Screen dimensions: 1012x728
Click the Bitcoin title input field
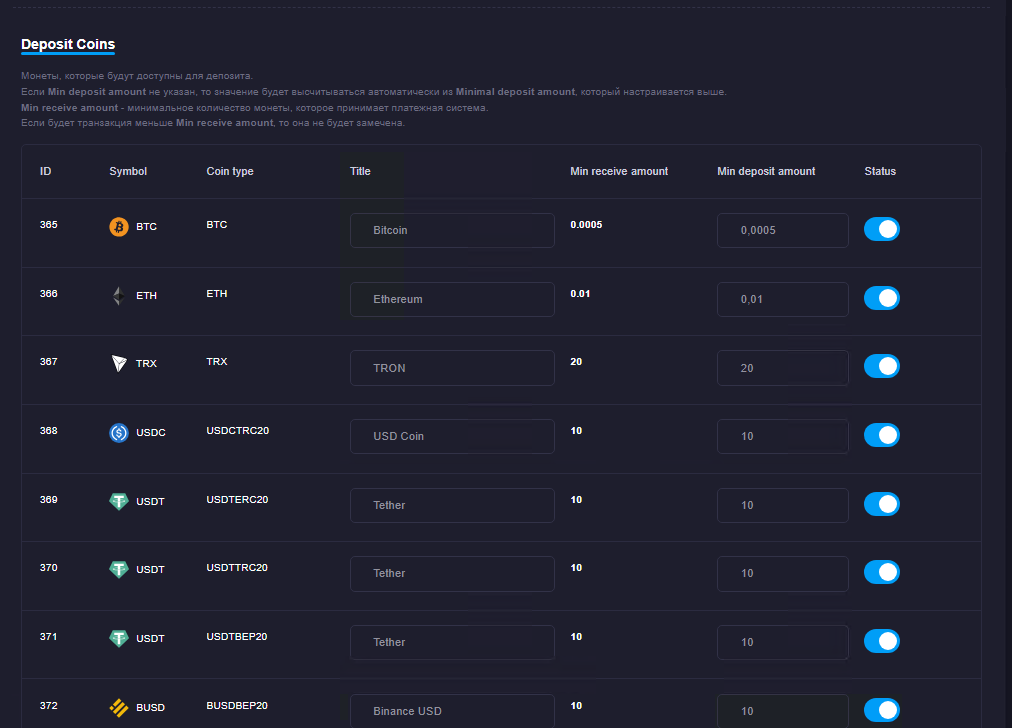click(452, 230)
